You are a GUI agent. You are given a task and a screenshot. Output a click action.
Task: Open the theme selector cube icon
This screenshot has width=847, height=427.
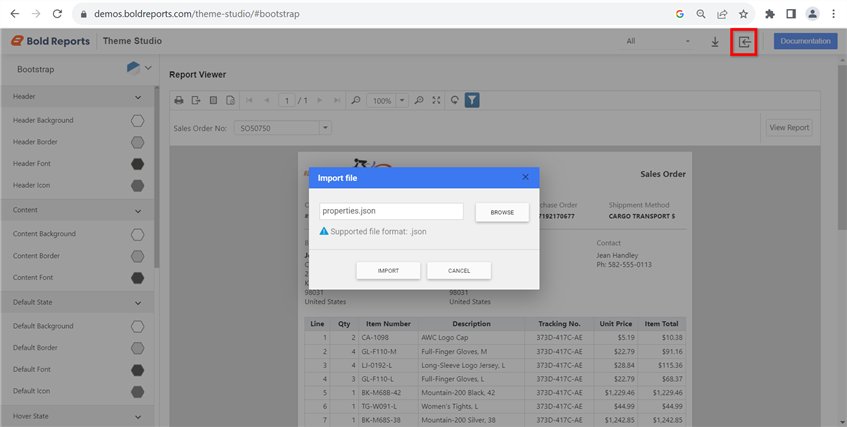coord(133,68)
